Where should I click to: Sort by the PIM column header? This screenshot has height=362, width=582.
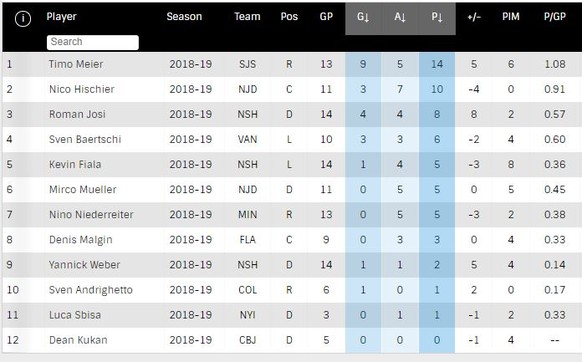[511, 17]
